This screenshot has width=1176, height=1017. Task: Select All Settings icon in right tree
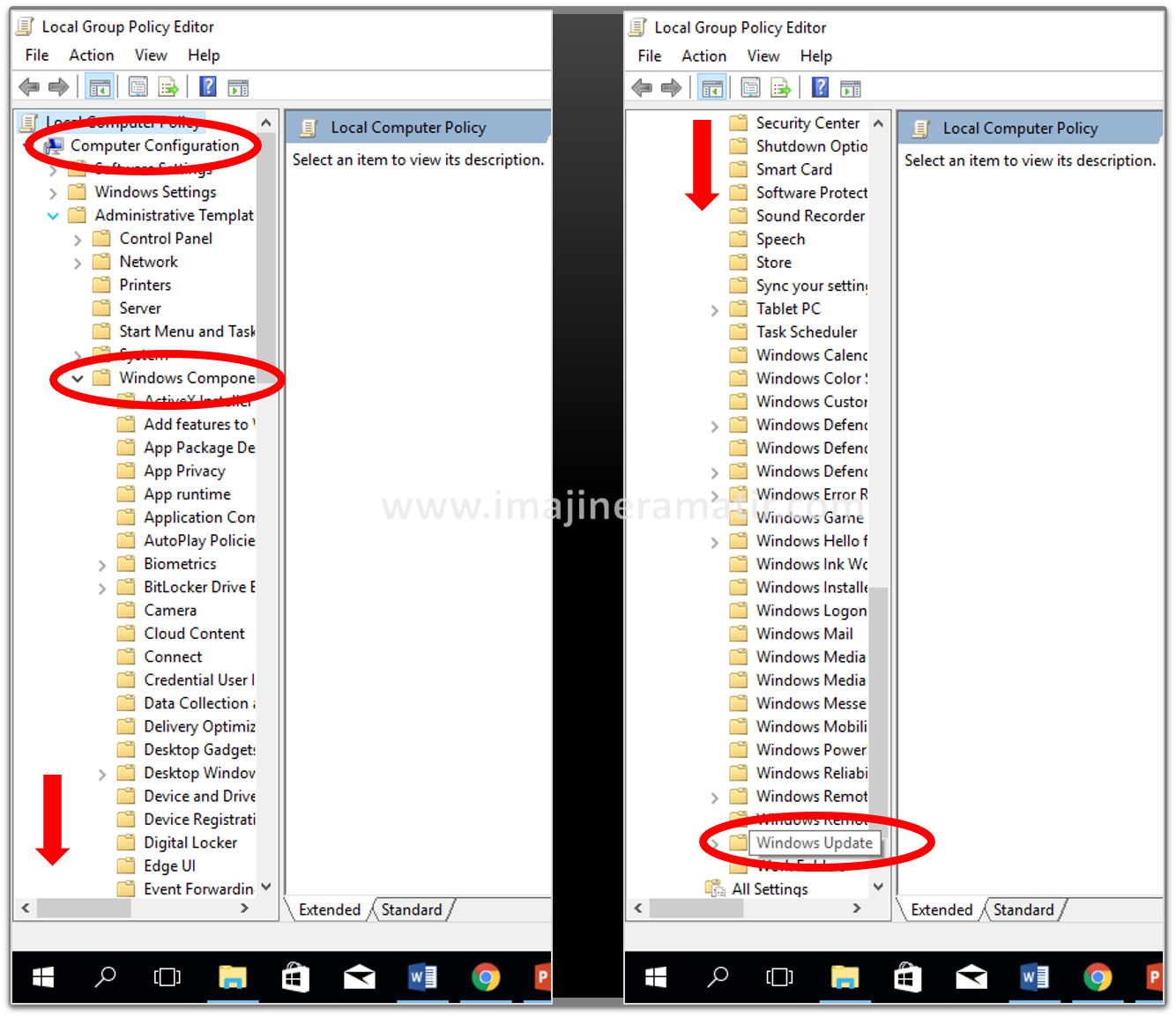click(715, 888)
